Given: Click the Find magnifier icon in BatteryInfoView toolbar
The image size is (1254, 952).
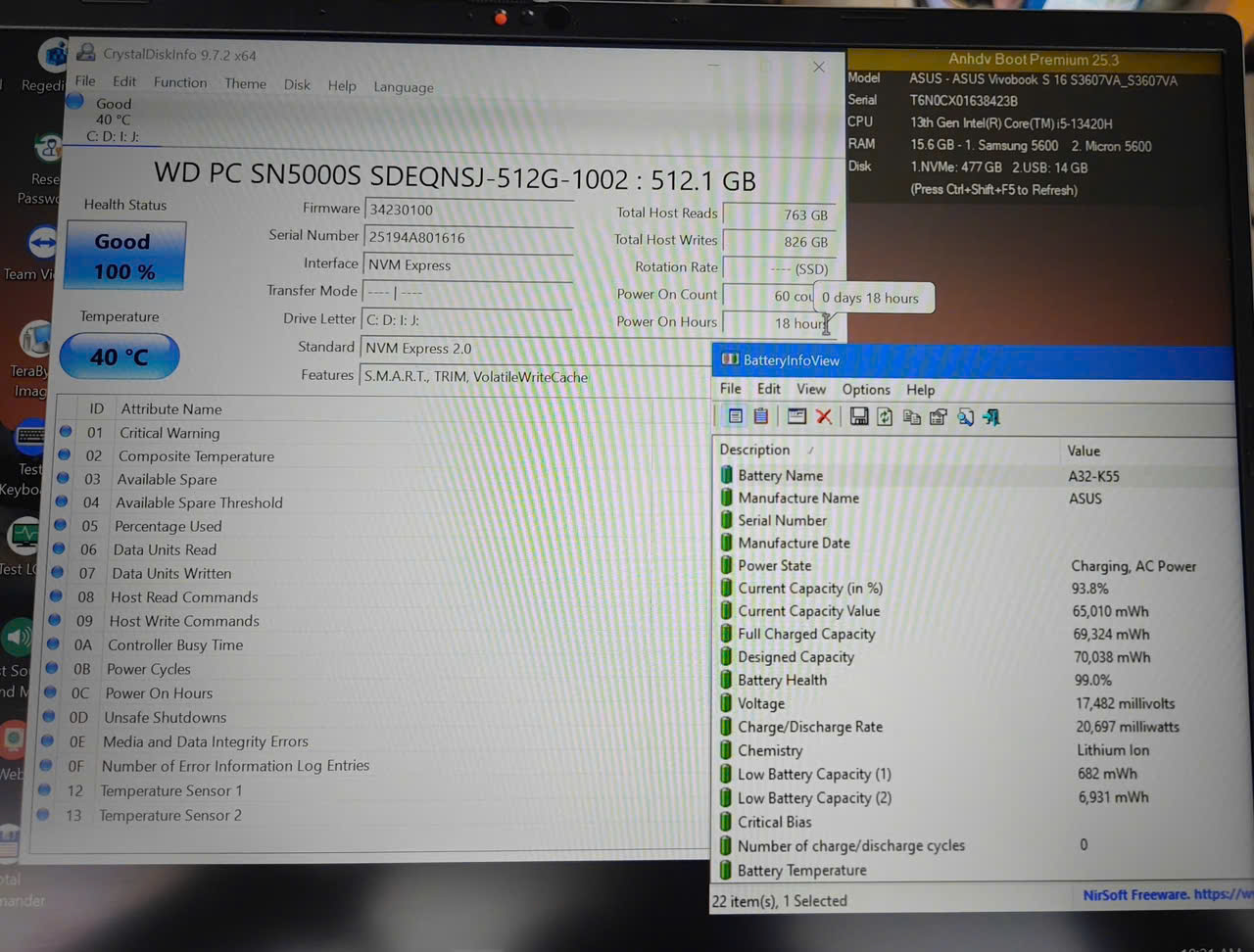Looking at the screenshot, I should point(965,417).
